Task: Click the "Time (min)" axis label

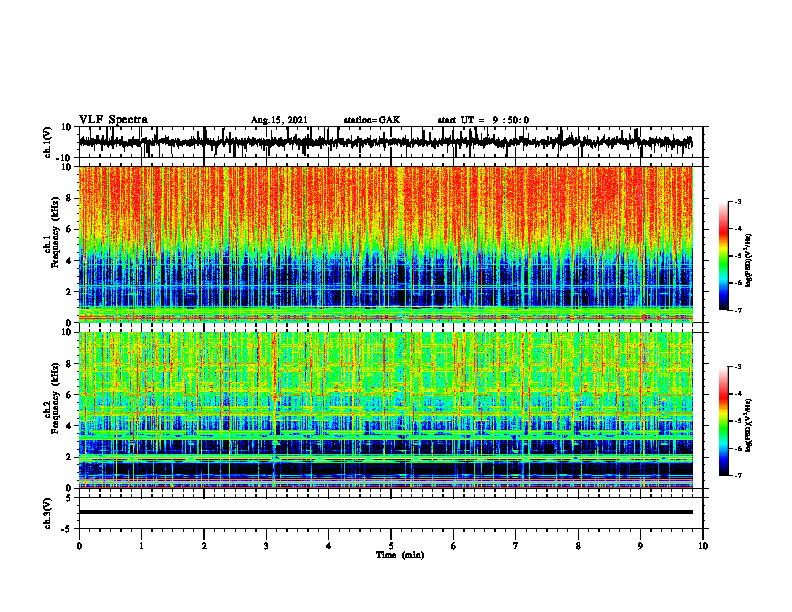Action: (x=400, y=555)
